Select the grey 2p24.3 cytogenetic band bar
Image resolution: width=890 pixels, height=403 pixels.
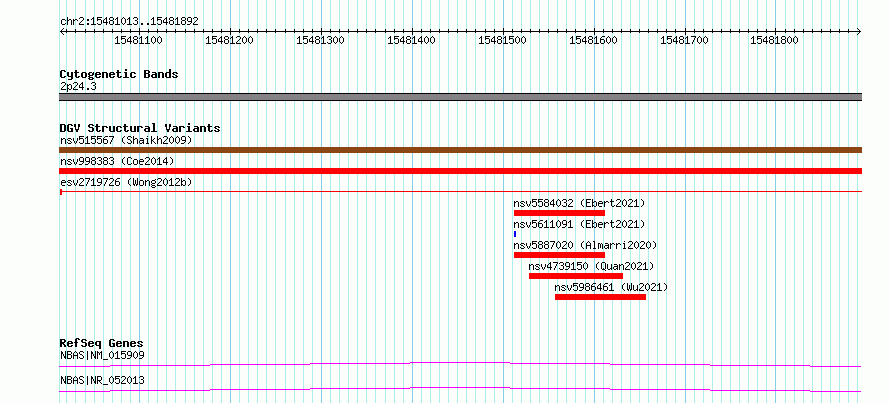460,97
